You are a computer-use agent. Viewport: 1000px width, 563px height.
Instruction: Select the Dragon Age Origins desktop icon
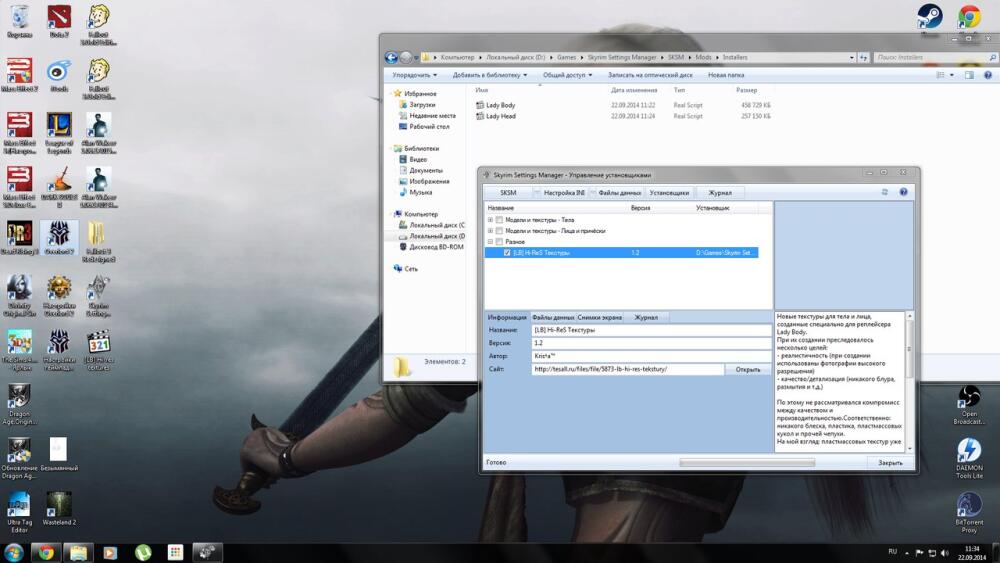19,405
